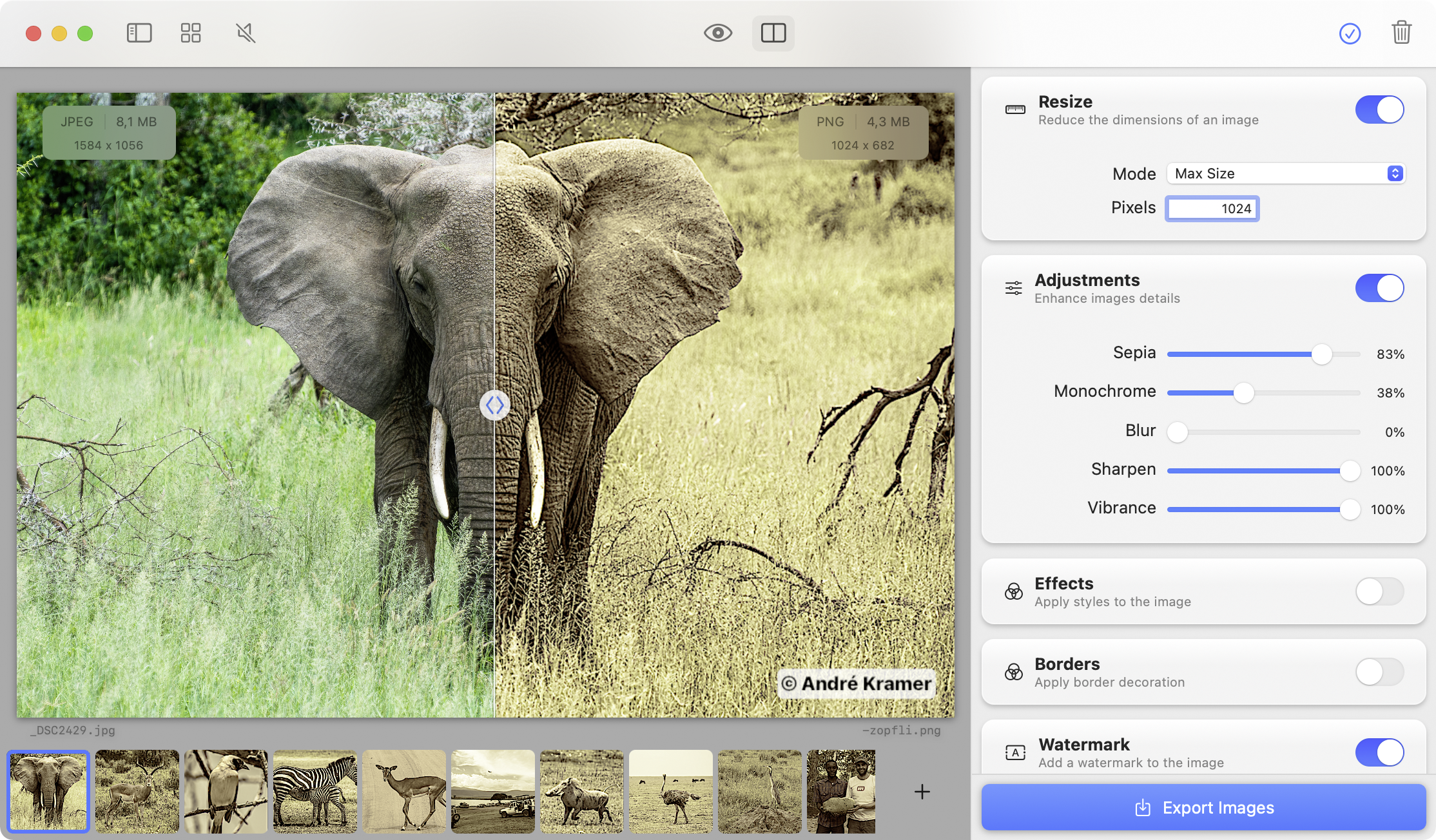Click the blue checkmark circle icon
Image resolution: width=1436 pixels, height=840 pixels.
point(1350,33)
